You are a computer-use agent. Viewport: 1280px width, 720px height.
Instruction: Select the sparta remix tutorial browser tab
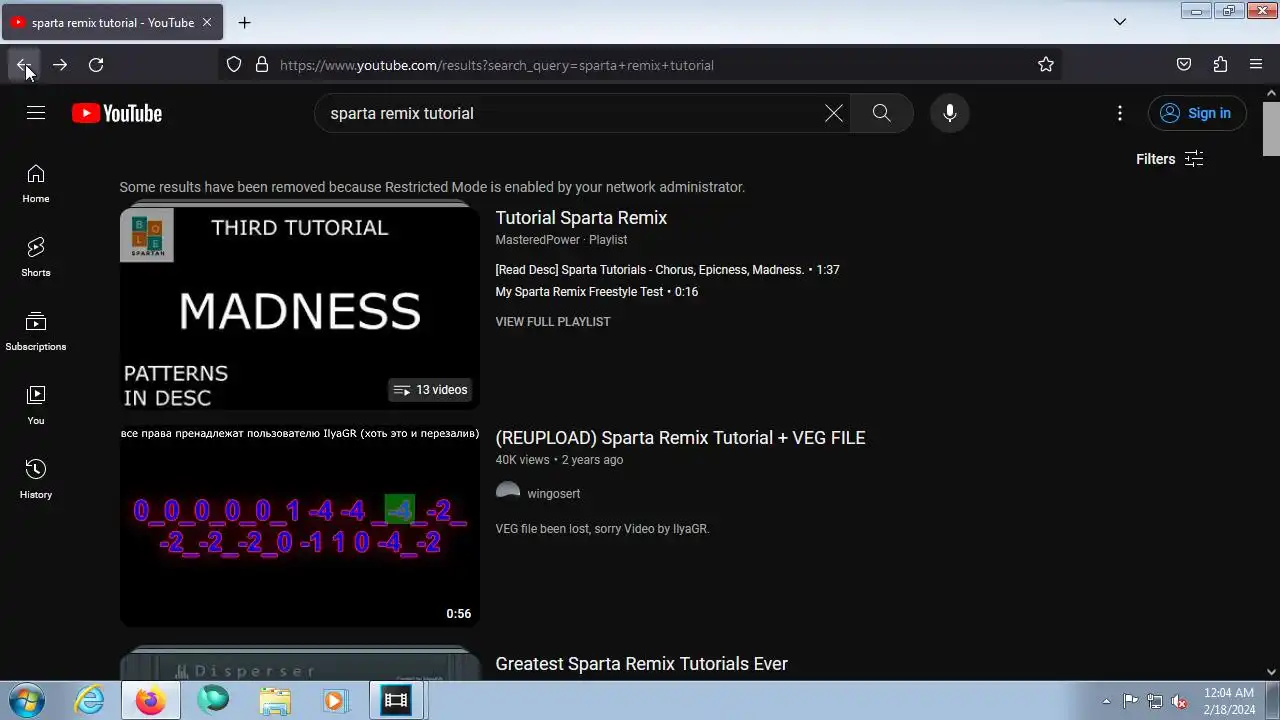tap(112, 22)
